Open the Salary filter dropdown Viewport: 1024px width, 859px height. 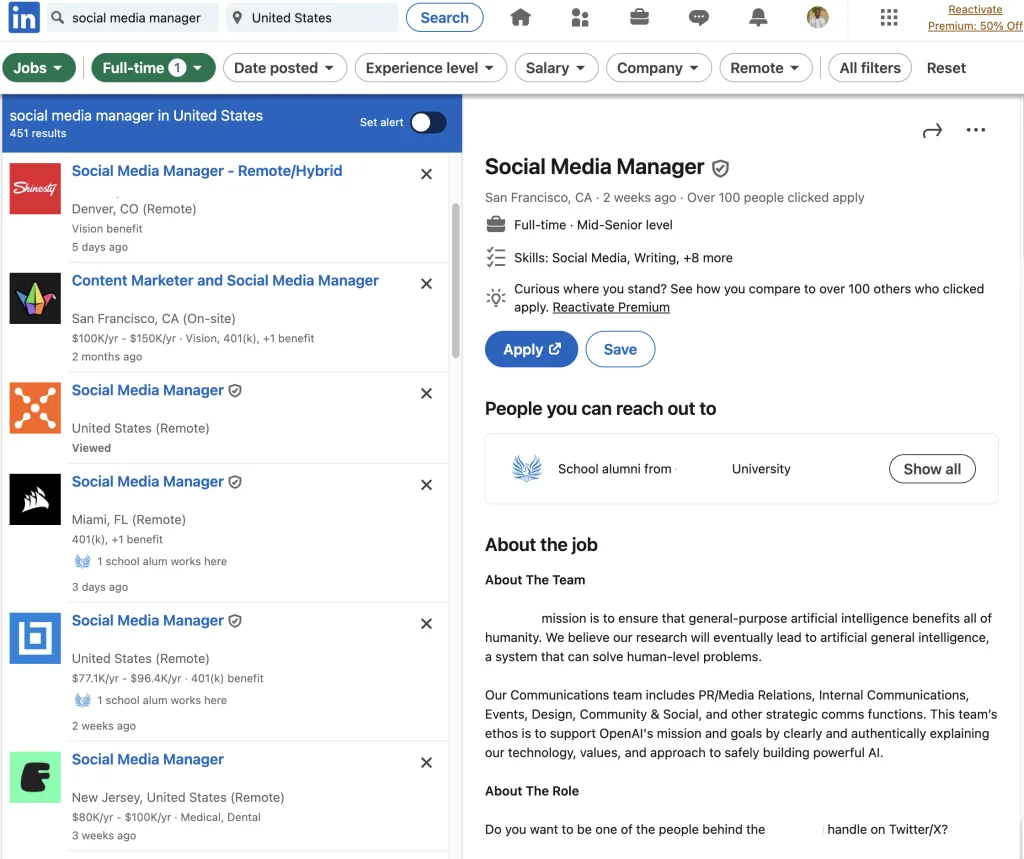point(556,68)
